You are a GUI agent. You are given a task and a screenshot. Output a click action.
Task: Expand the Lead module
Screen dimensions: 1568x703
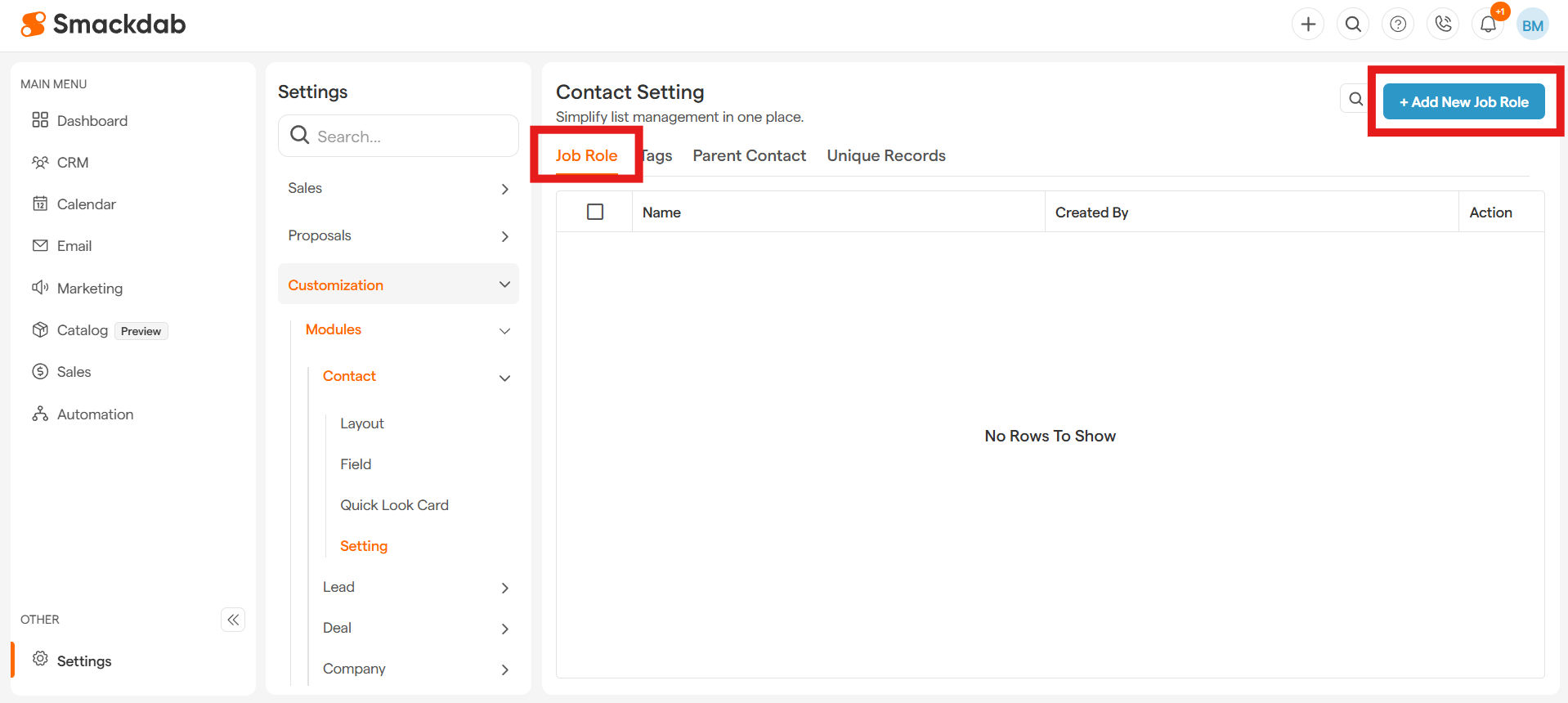coord(415,587)
